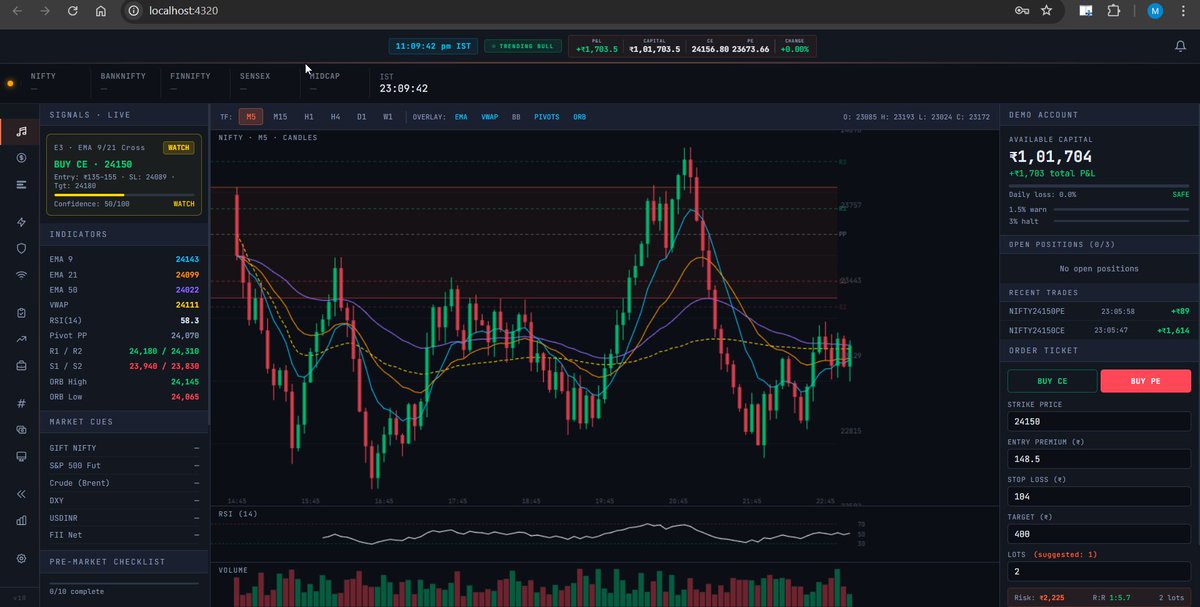Open notifications bell icon

point(1180,46)
